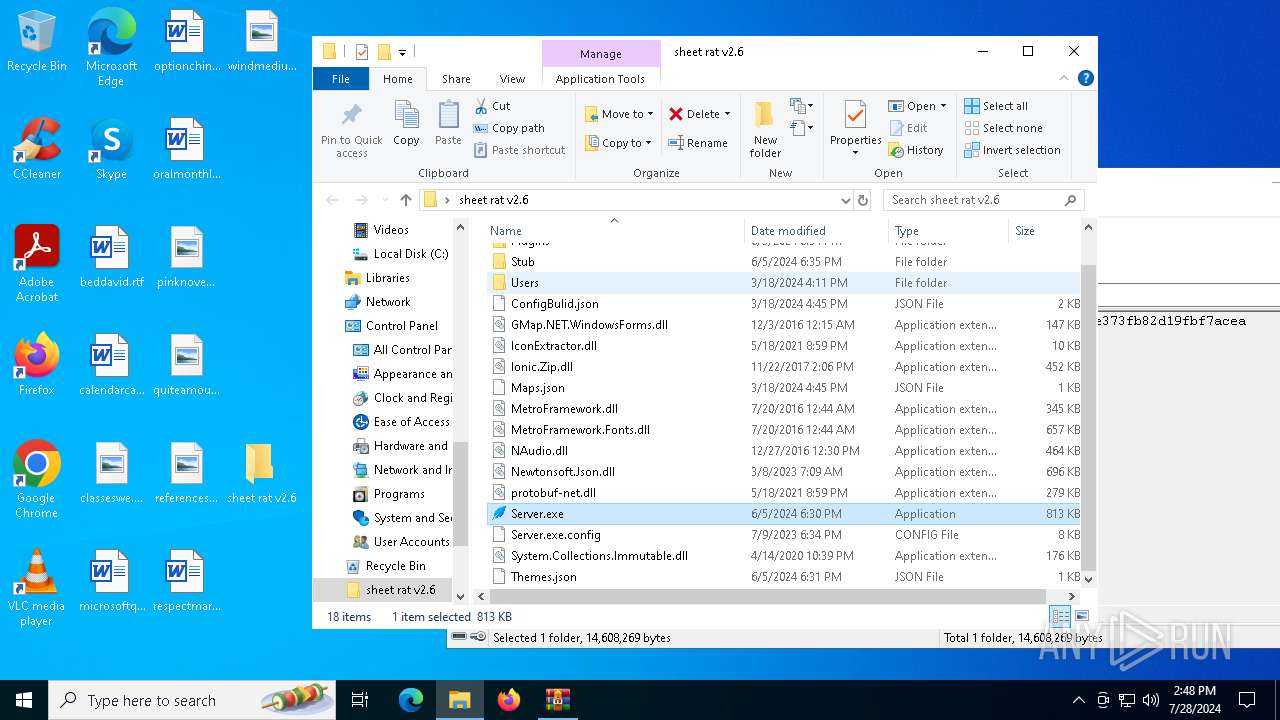The image size is (1280, 720).
Task: Click the Up one level arrow
Action: coord(405,200)
